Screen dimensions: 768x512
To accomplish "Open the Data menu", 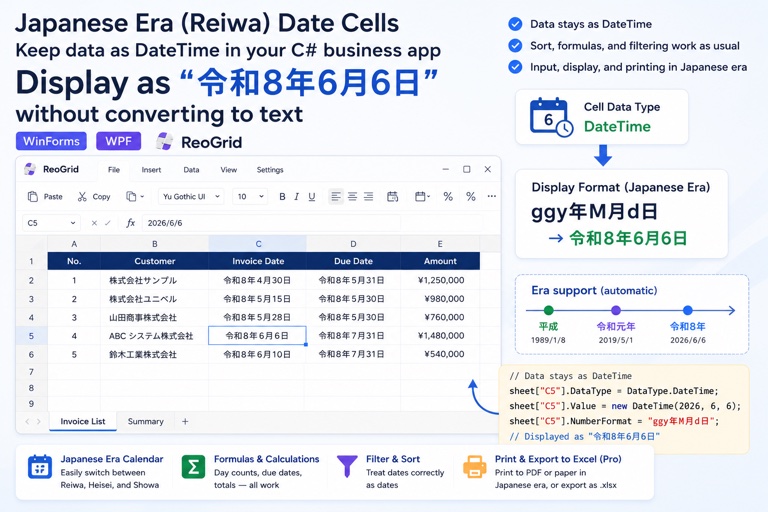I will click(191, 170).
